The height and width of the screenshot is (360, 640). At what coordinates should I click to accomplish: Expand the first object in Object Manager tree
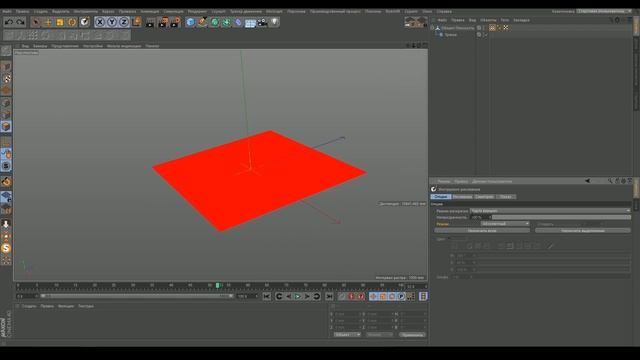click(432, 28)
